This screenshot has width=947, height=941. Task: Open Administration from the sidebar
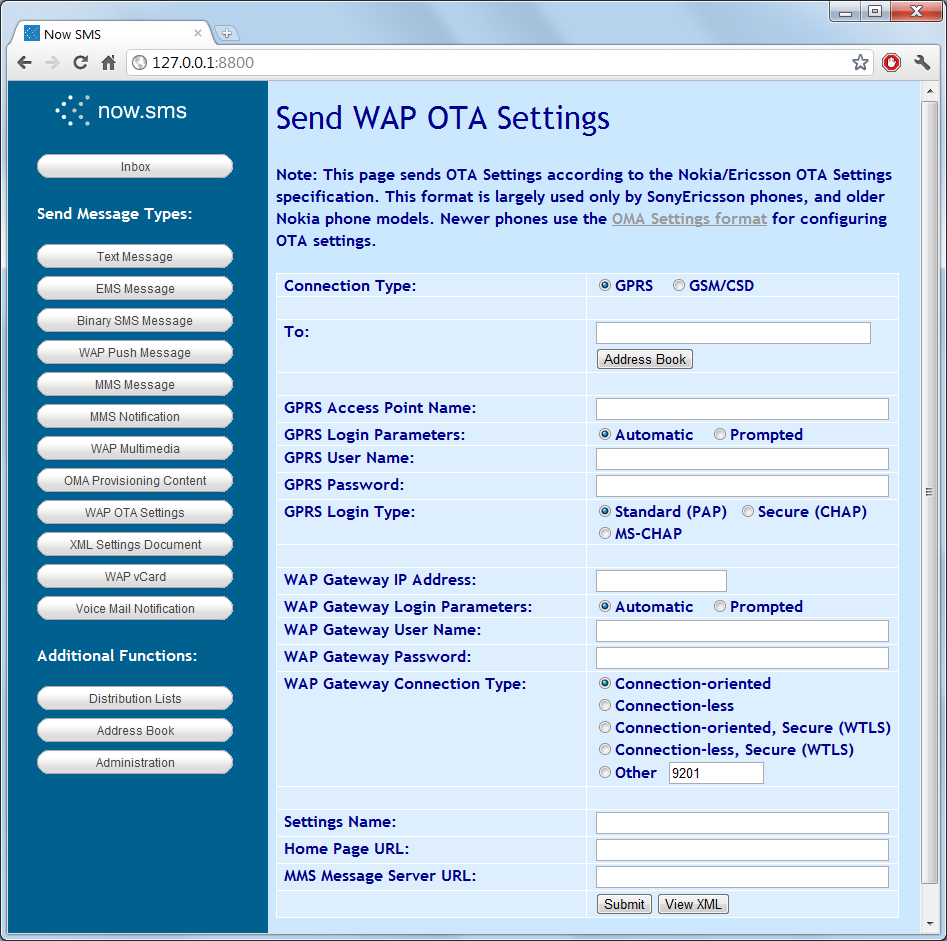[x=135, y=763]
